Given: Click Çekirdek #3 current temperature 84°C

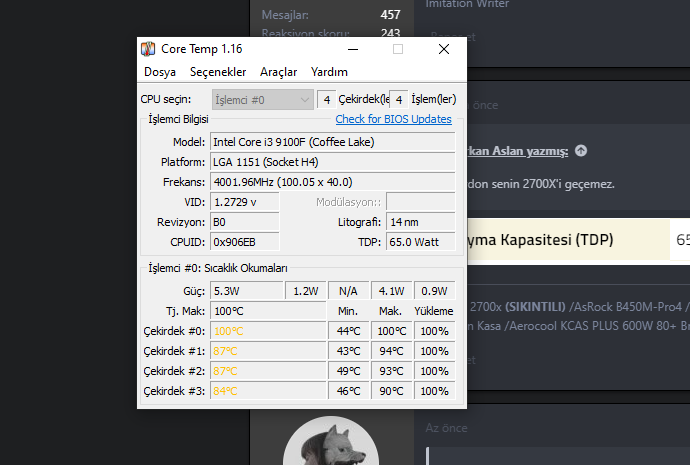Looking at the screenshot, I should (268, 391).
